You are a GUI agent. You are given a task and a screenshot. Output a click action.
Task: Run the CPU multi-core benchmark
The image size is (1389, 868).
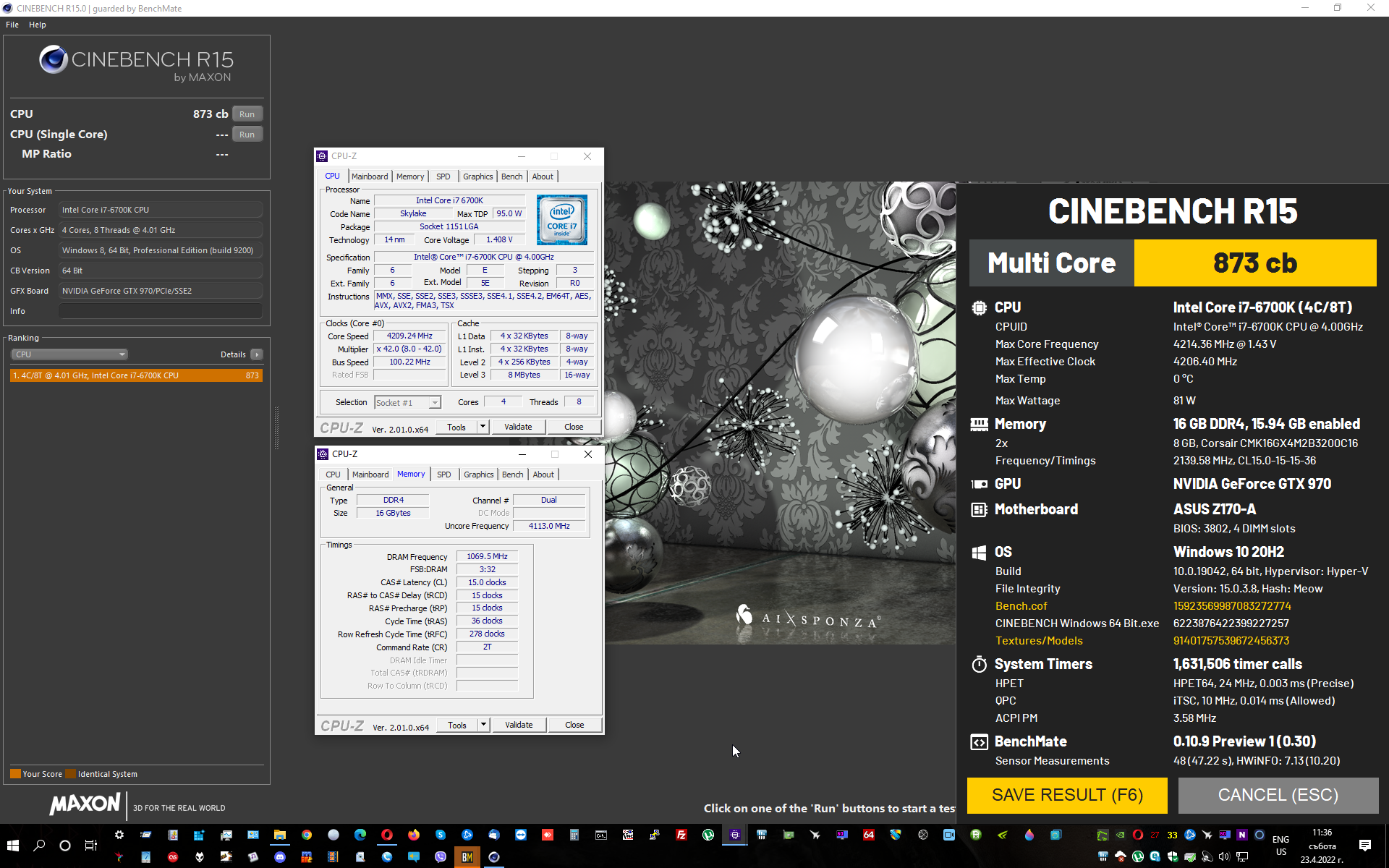[247, 114]
